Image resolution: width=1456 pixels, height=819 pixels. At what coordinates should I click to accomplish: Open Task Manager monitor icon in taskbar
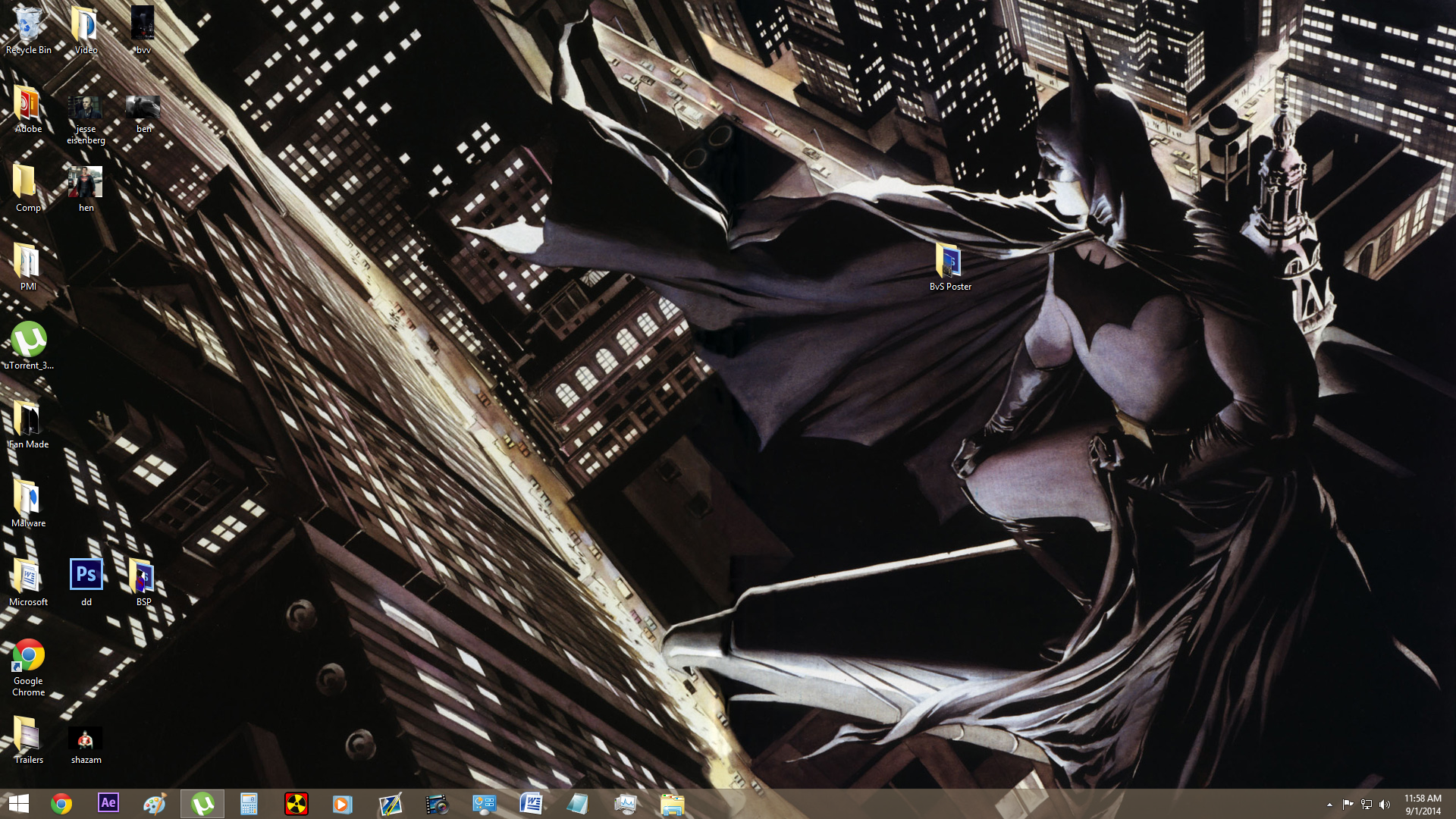[x=625, y=803]
